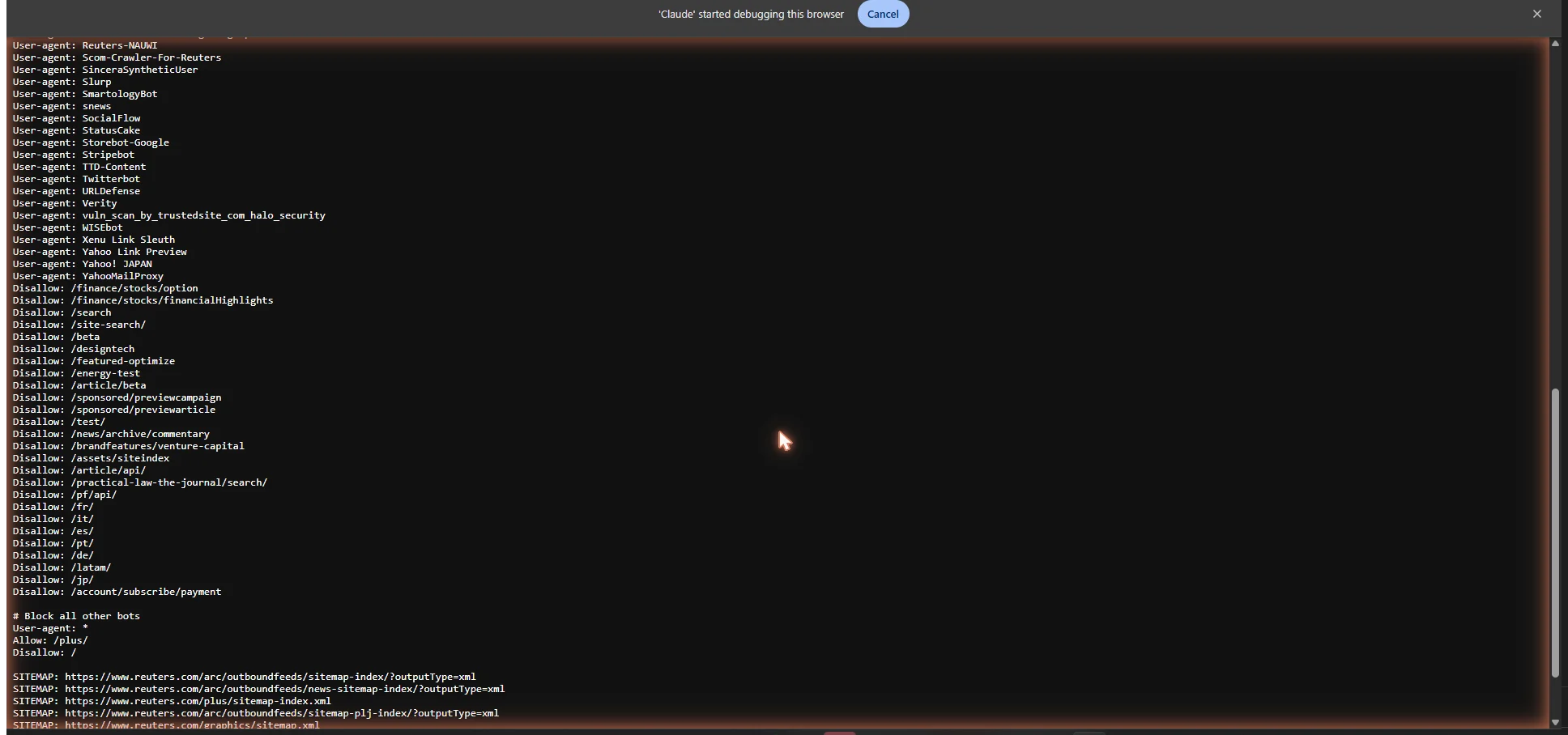
Task: Click the 'StatusCake' user-agent line
Action: (76, 130)
